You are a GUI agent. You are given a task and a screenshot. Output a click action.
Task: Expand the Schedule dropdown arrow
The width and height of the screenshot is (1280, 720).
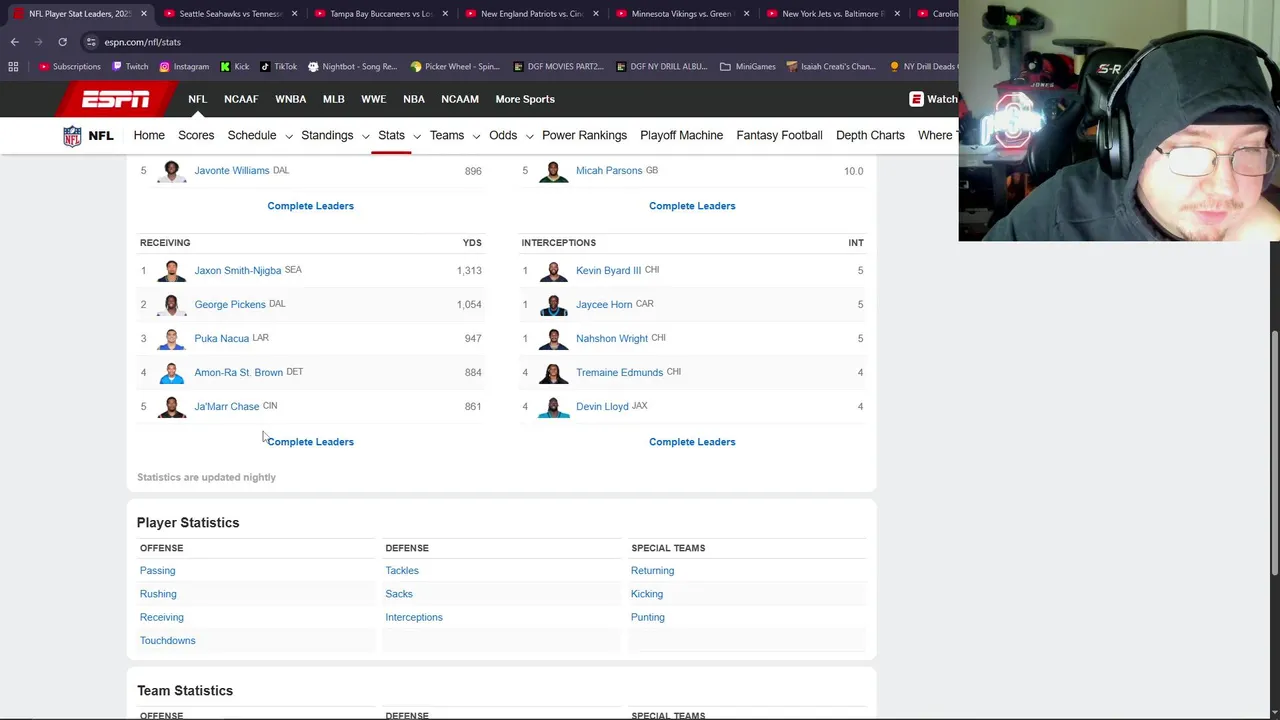coord(288,136)
